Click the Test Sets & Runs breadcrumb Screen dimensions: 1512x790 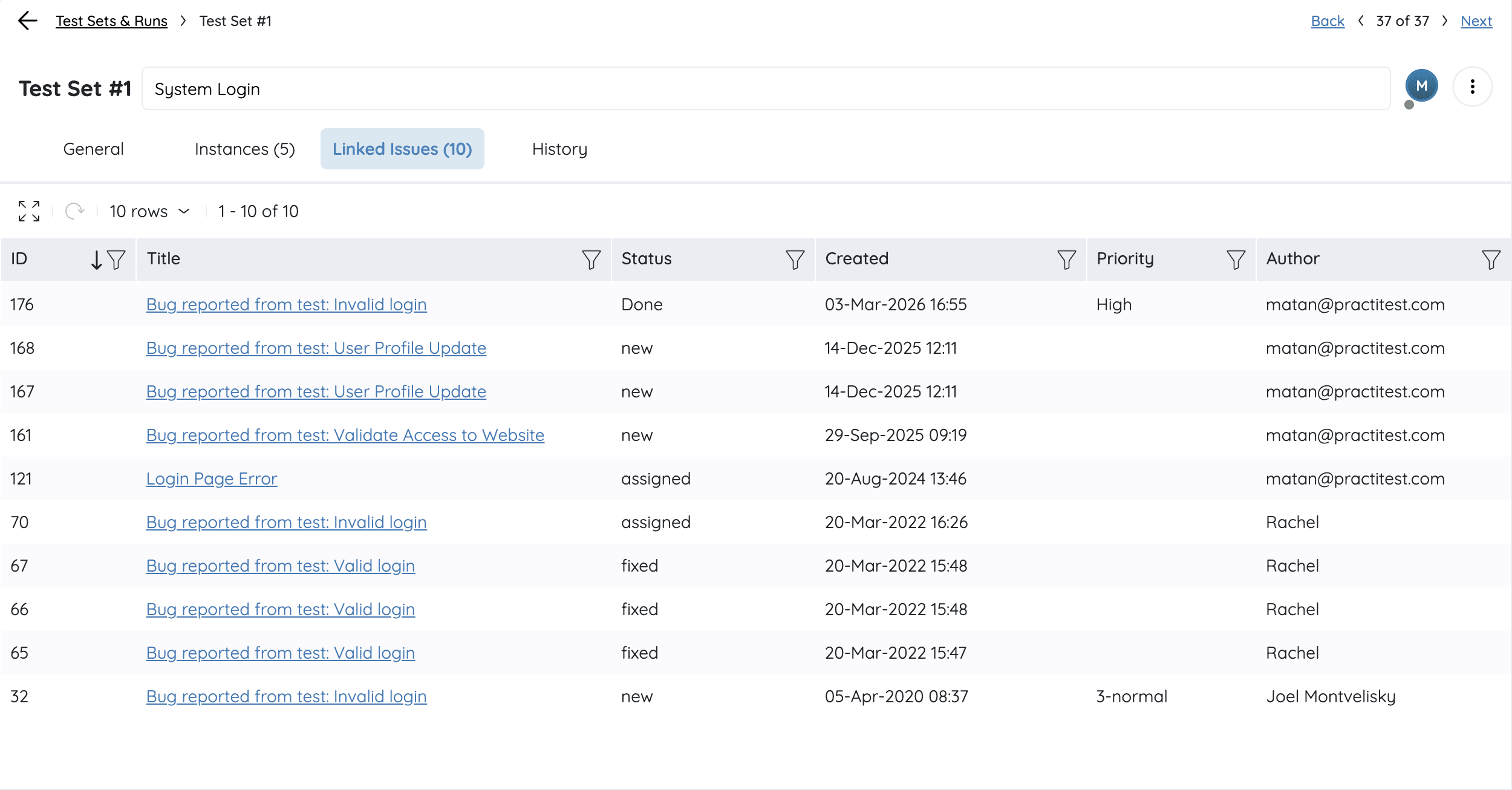point(111,21)
